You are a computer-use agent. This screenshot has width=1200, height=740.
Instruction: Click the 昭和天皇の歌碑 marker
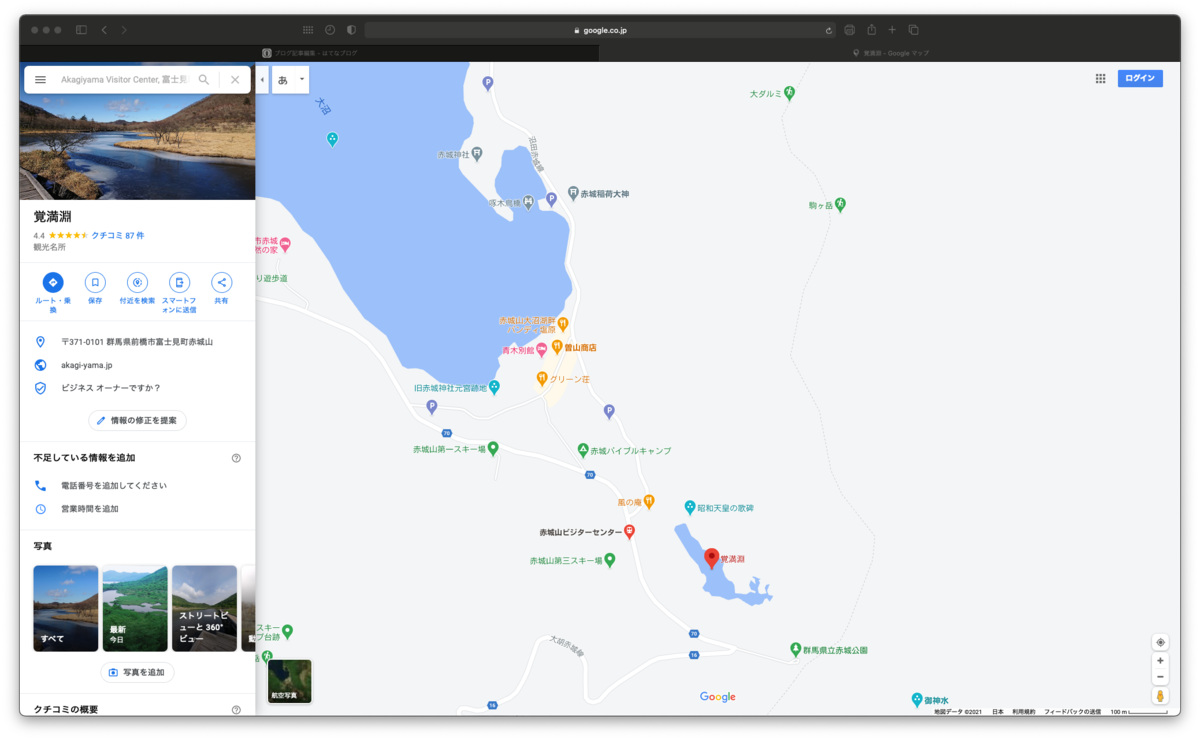coord(690,508)
